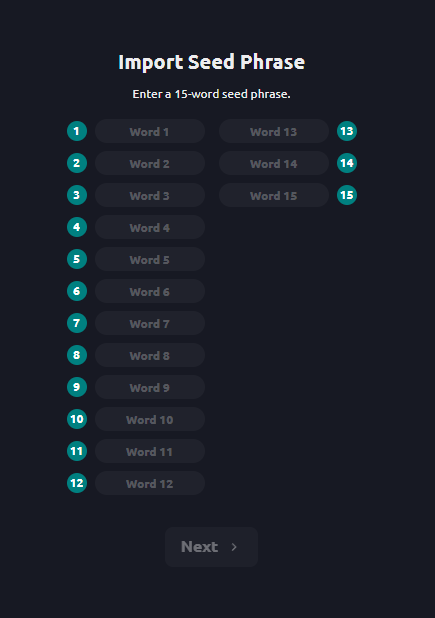Click the teal number 8 badge

[77, 355]
